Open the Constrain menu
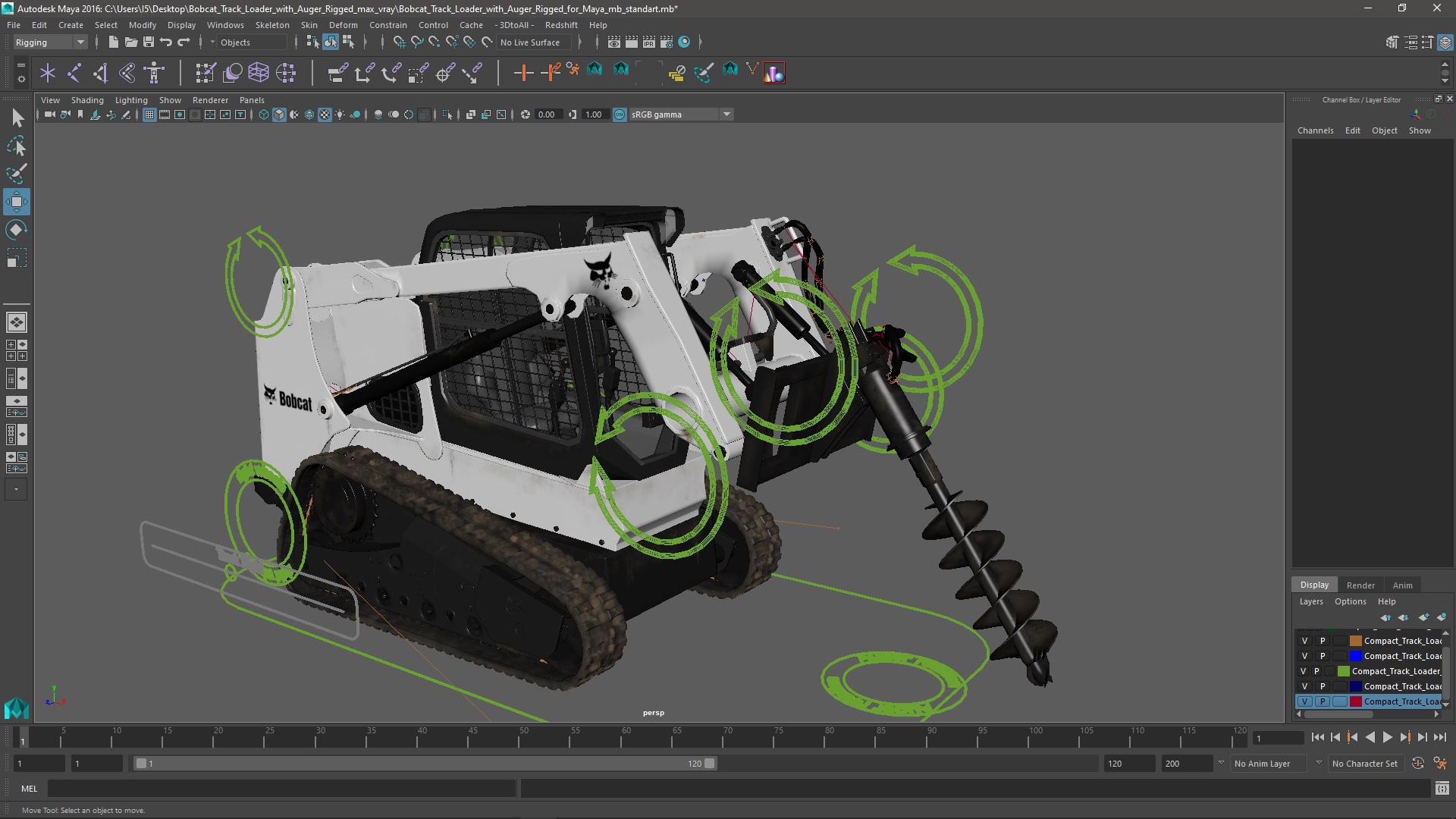The image size is (1456, 819). [388, 25]
